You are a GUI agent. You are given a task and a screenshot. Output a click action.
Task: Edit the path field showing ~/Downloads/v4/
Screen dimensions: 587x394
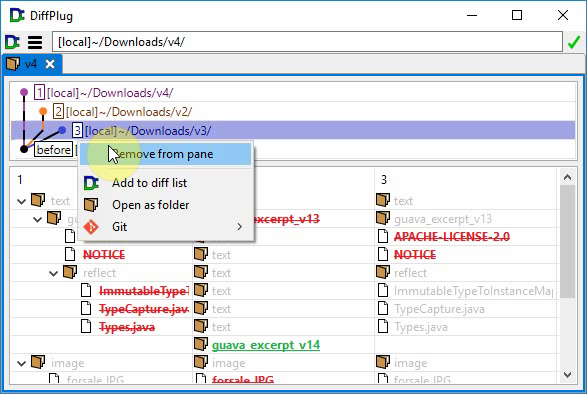(307, 42)
